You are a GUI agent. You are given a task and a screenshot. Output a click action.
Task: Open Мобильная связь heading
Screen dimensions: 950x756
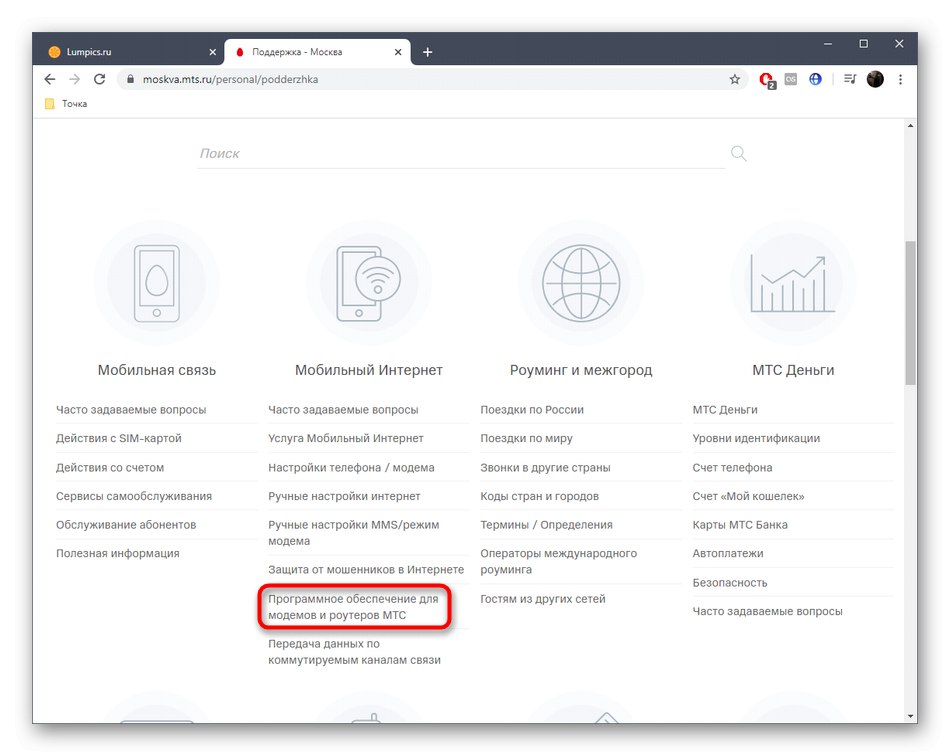pos(156,370)
